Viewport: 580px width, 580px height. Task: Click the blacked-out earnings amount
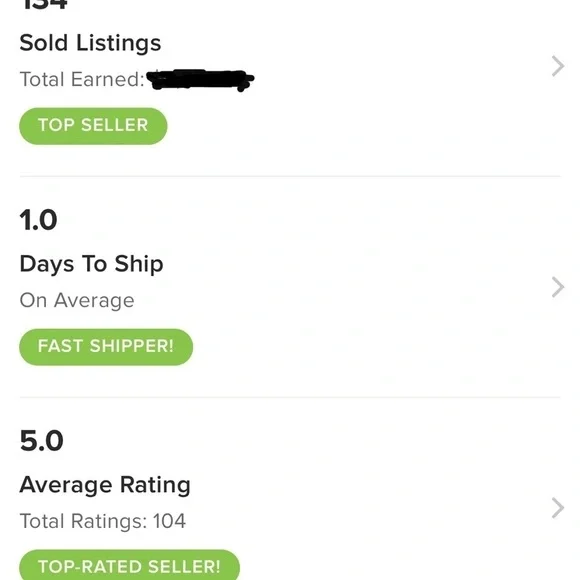click(x=200, y=79)
